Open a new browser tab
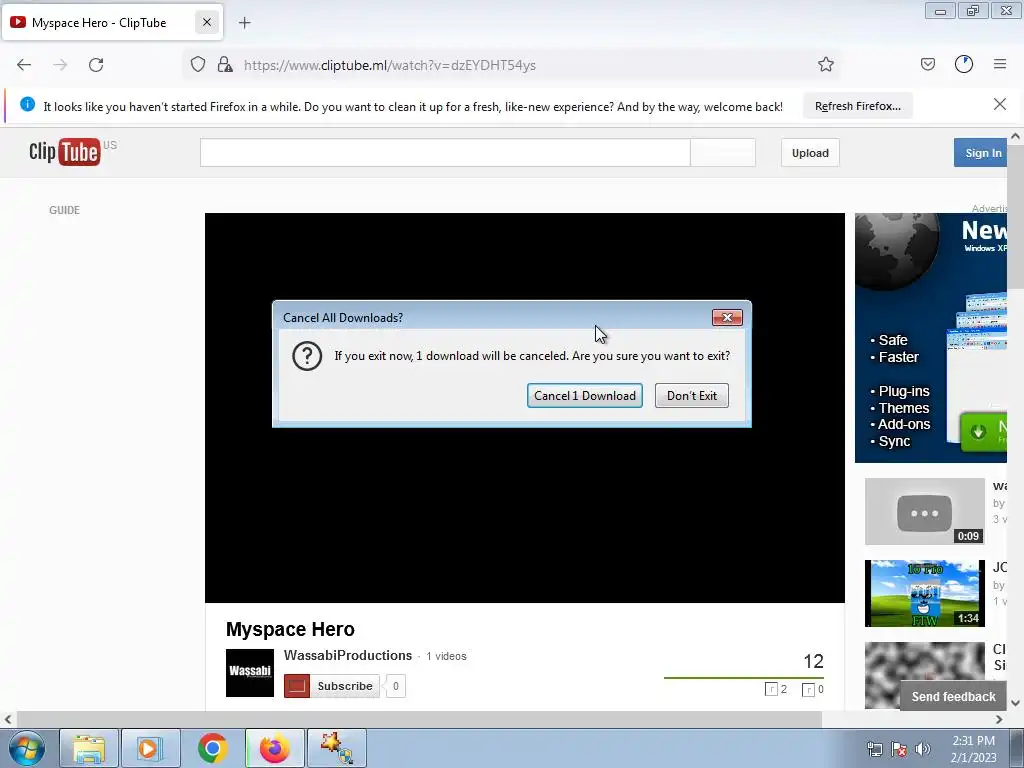1024x768 pixels. (244, 23)
